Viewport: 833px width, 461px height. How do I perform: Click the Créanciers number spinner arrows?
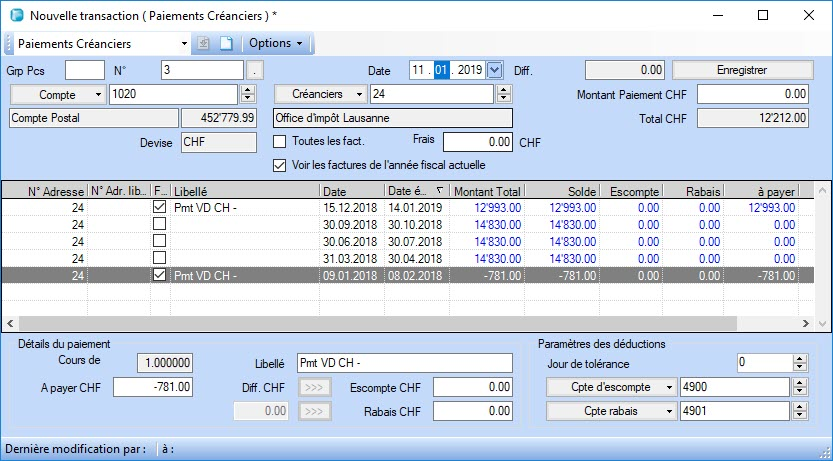coord(503,94)
